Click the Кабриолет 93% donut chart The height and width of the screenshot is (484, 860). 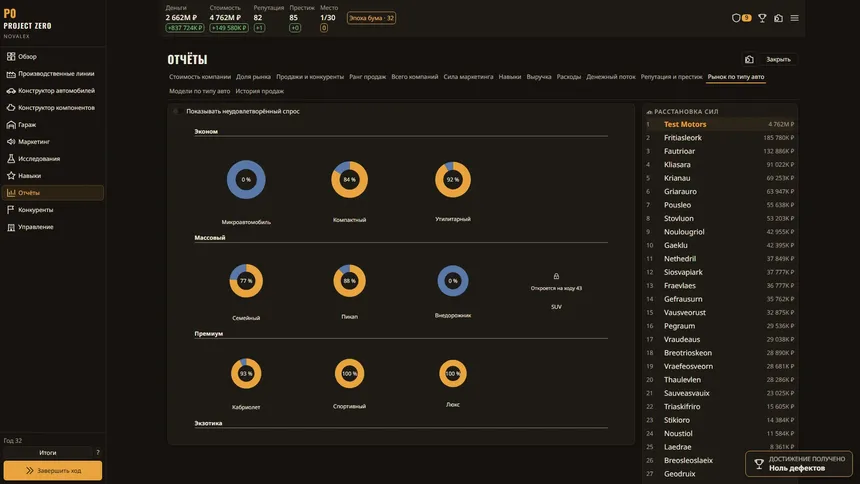[246, 373]
